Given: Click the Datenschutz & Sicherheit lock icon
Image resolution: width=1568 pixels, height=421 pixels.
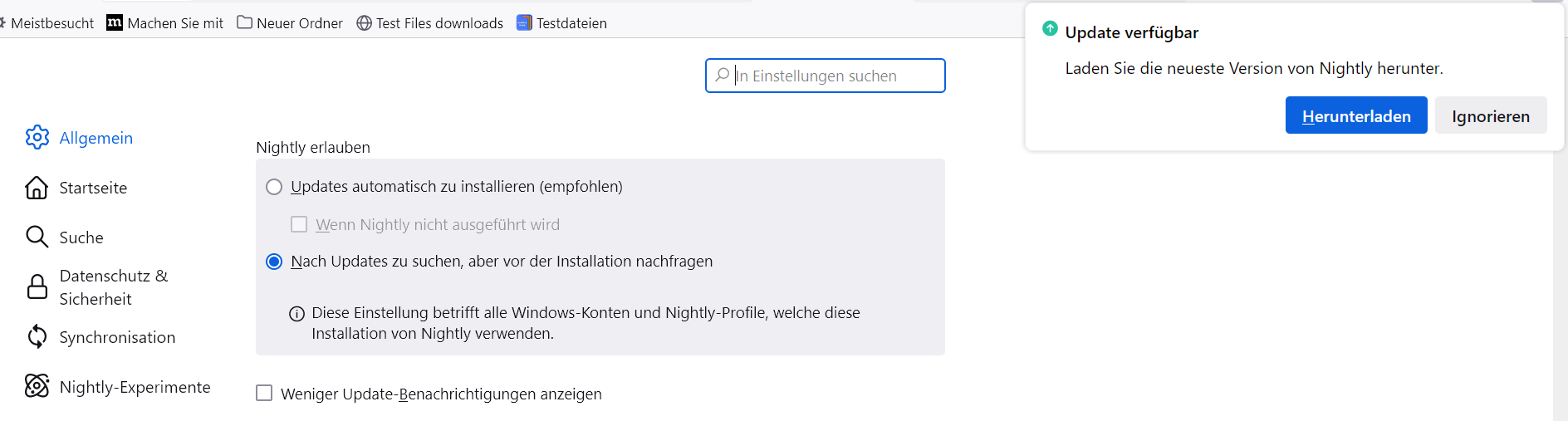Looking at the screenshot, I should coord(37,287).
